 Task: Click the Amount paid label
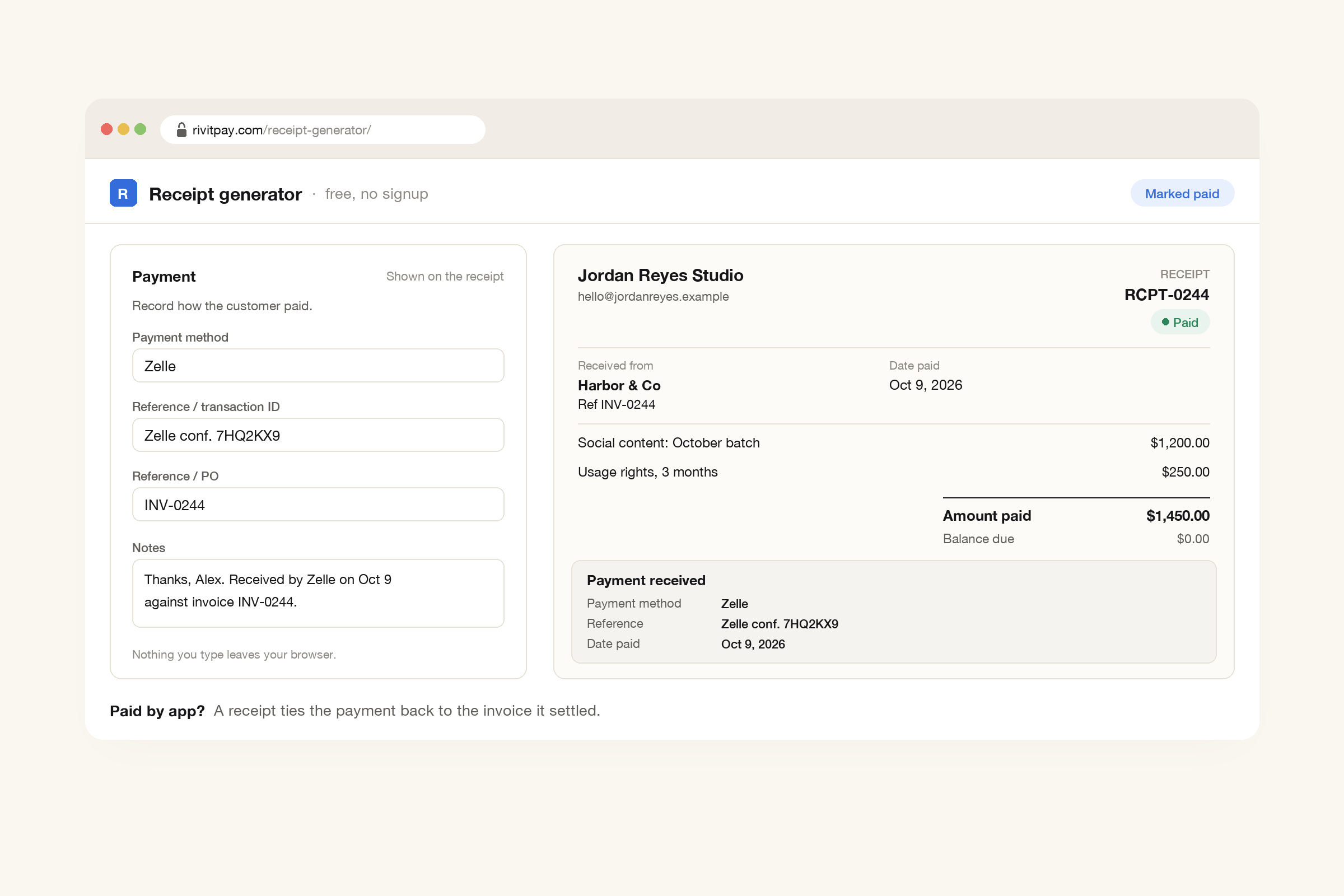tap(987, 516)
